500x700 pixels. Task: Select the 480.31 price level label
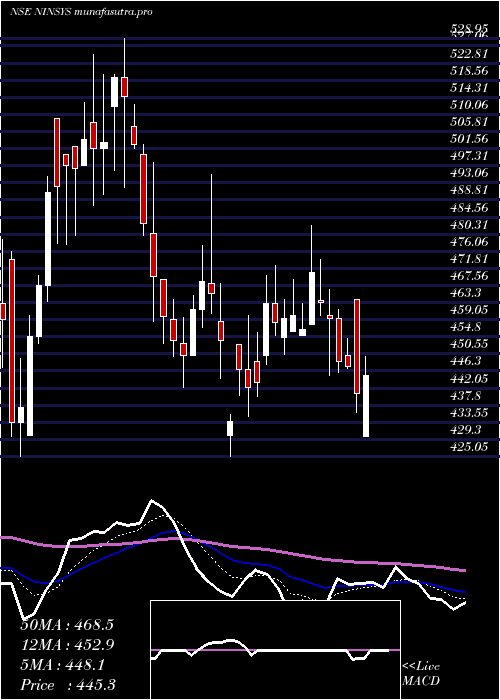pyautogui.click(x=468, y=225)
